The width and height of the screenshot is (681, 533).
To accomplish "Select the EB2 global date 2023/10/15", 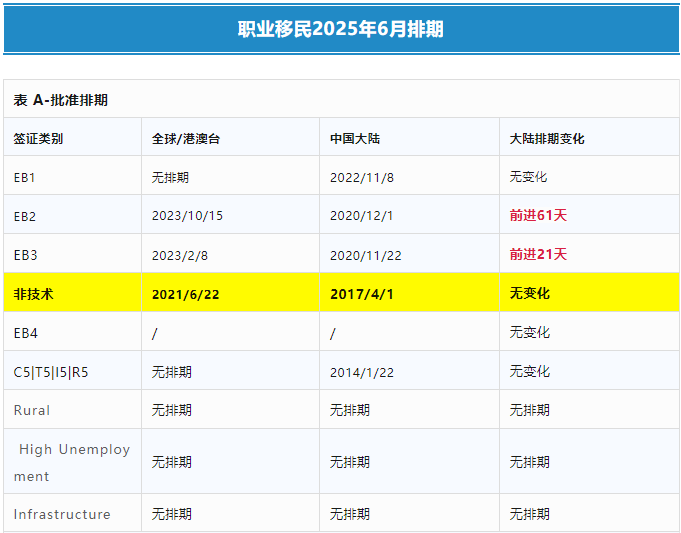I will pos(187,216).
